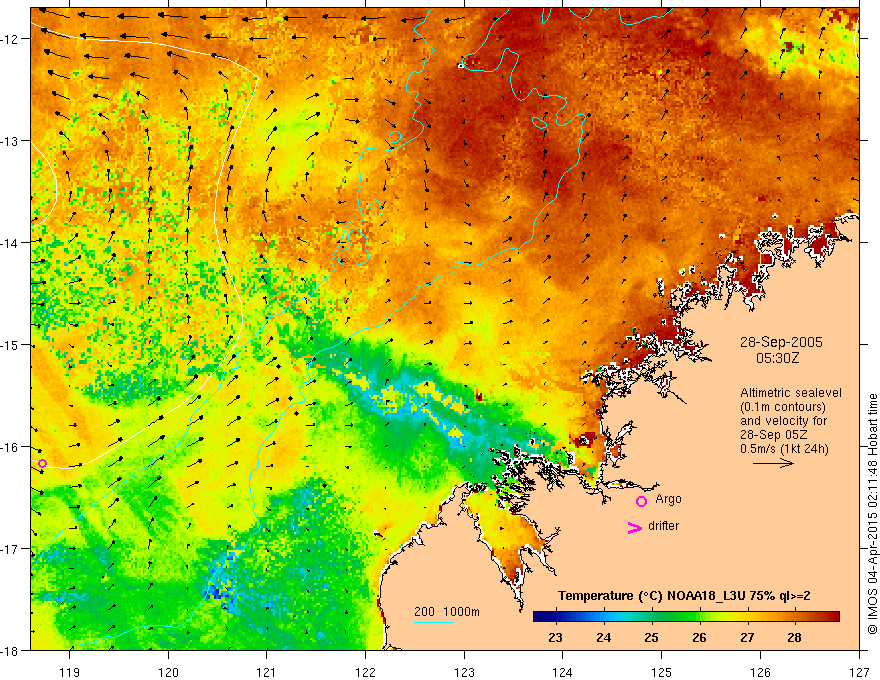Click the colorbar tick label 26
The width and height of the screenshot is (880, 680).
pyautogui.click(x=699, y=637)
